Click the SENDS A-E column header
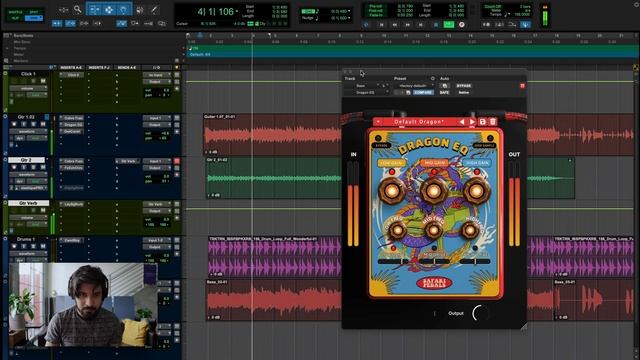Image resolution: width=640 pixels, height=360 pixels. pos(127,67)
